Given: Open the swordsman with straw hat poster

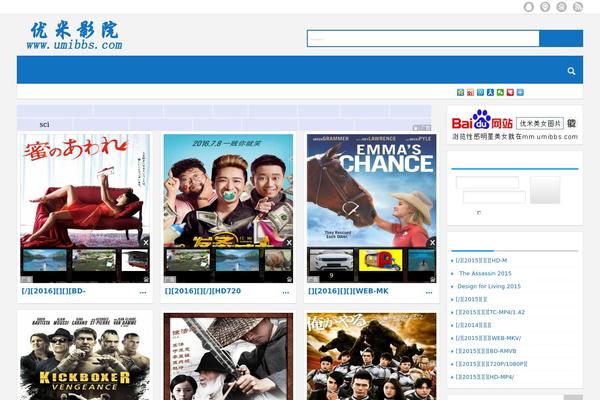Looking at the screenshot, I should coord(228,357).
